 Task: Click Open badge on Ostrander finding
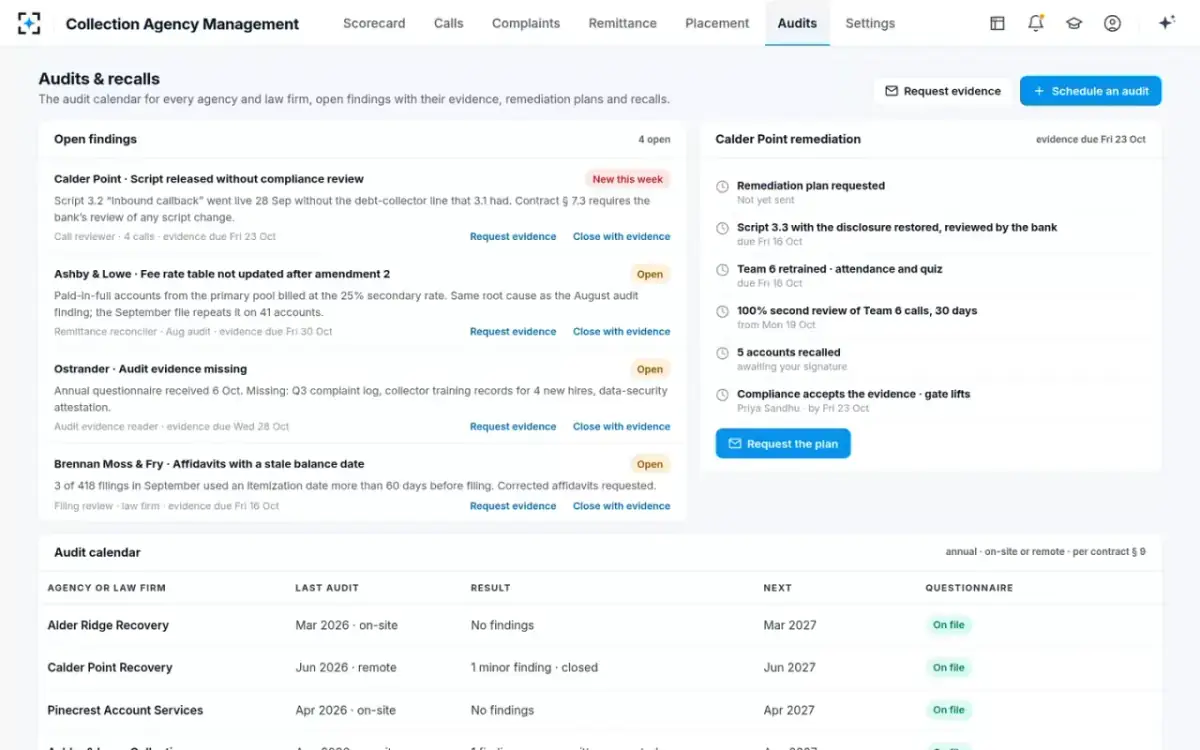(650, 369)
